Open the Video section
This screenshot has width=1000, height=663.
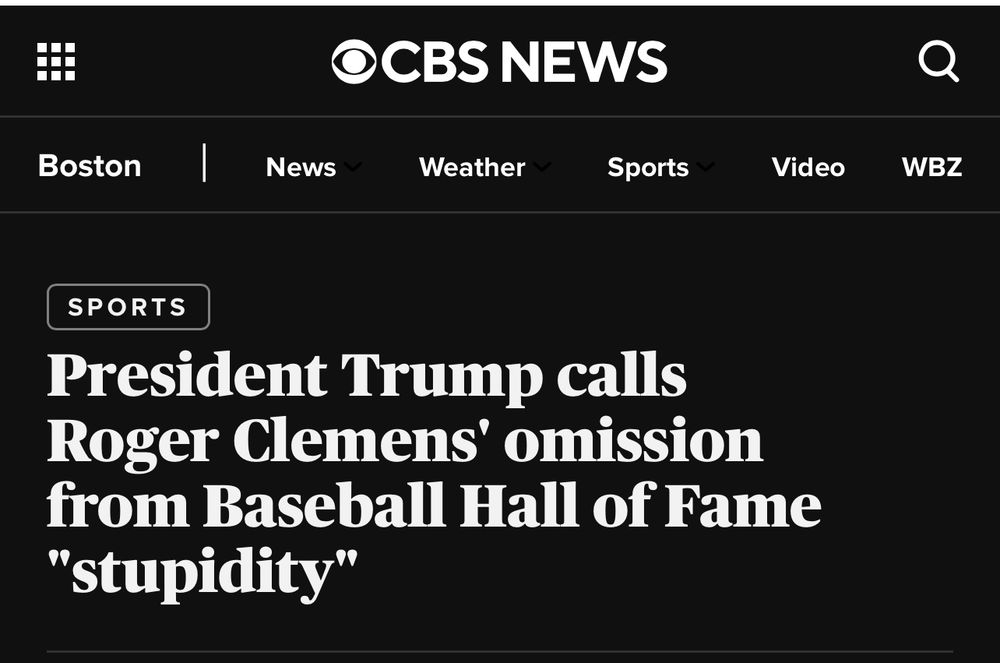(x=807, y=167)
